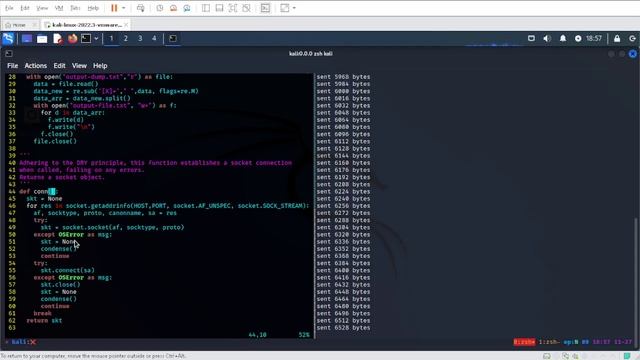
Task: Expand the terminal launcher dropdown arrow
Action: coord(96,39)
